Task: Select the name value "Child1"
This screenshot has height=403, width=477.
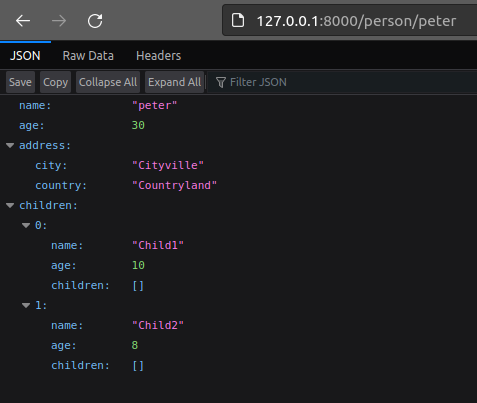Action: coord(158,245)
